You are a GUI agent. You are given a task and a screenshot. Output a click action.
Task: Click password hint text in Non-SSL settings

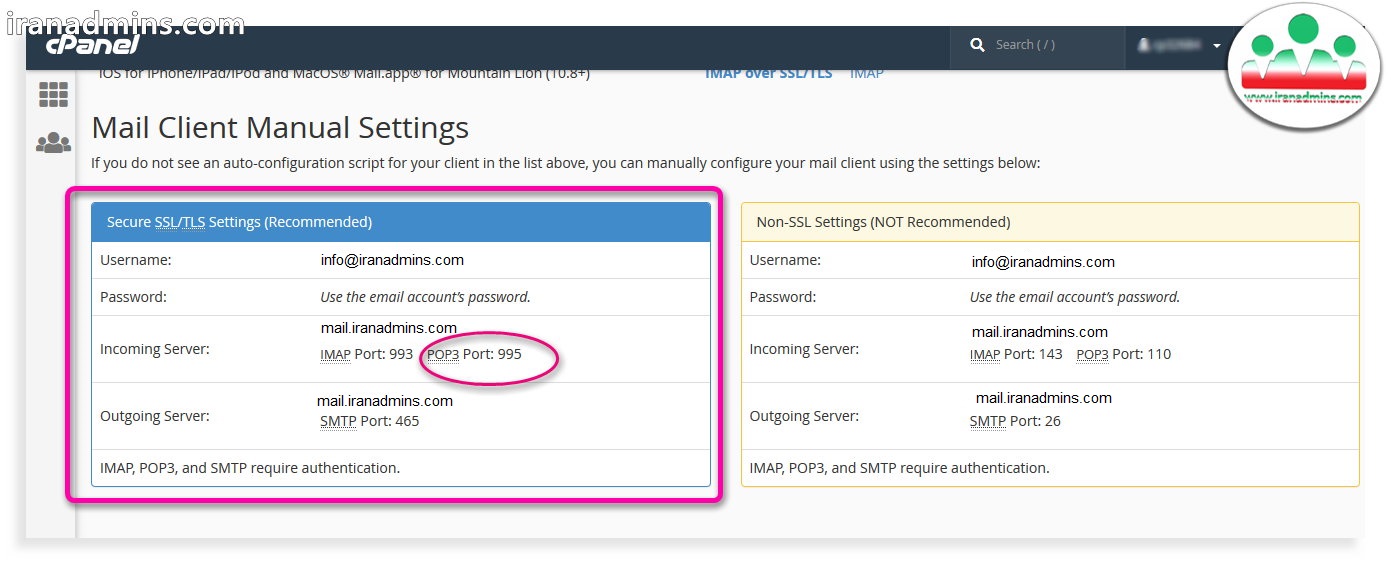tap(1075, 297)
